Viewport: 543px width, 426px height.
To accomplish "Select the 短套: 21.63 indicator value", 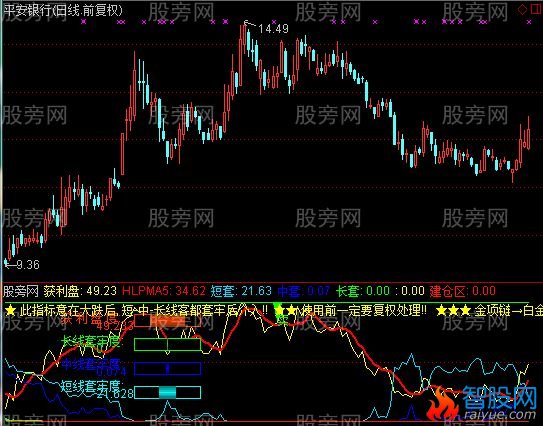I will point(241,291).
